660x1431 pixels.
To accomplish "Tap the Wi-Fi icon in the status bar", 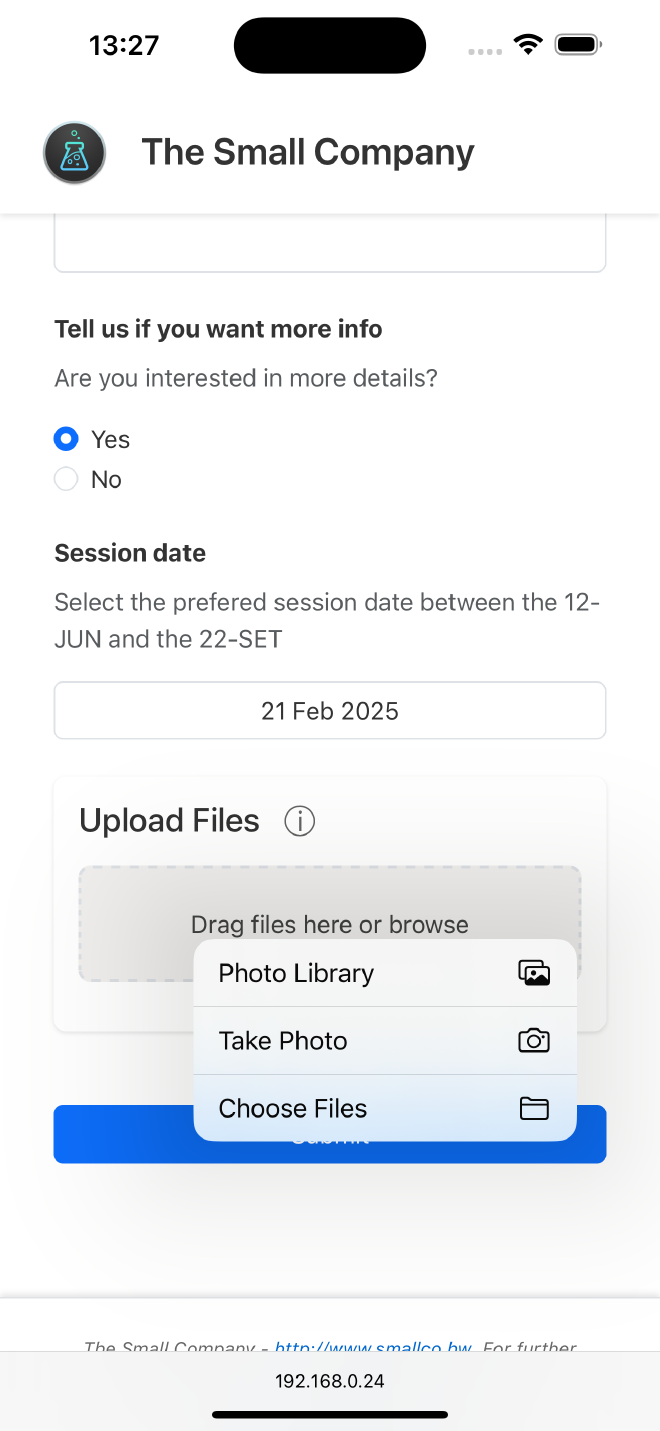I will [x=528, y=44].
